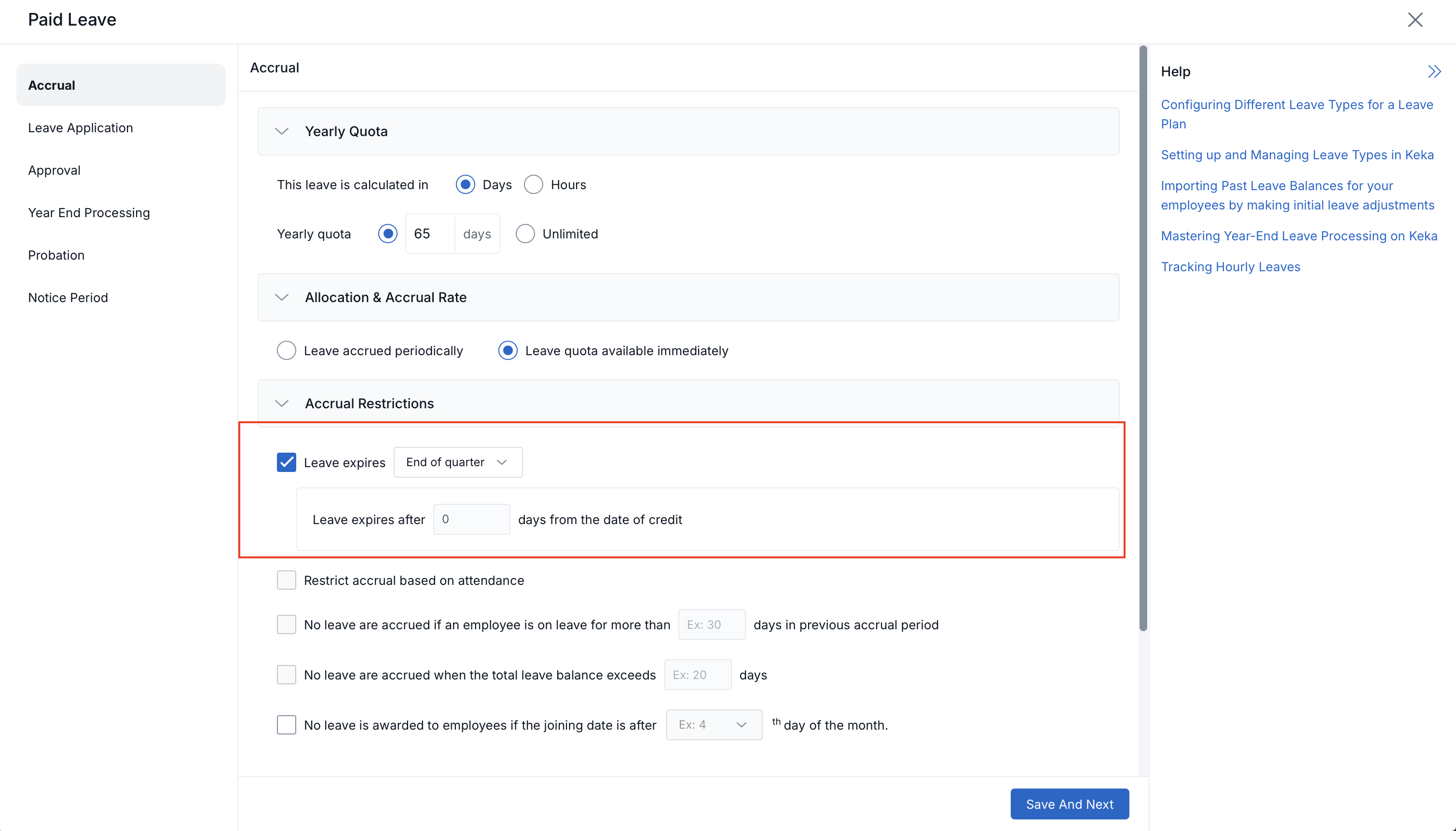Open the joining date day dropdown

[713, 725]
